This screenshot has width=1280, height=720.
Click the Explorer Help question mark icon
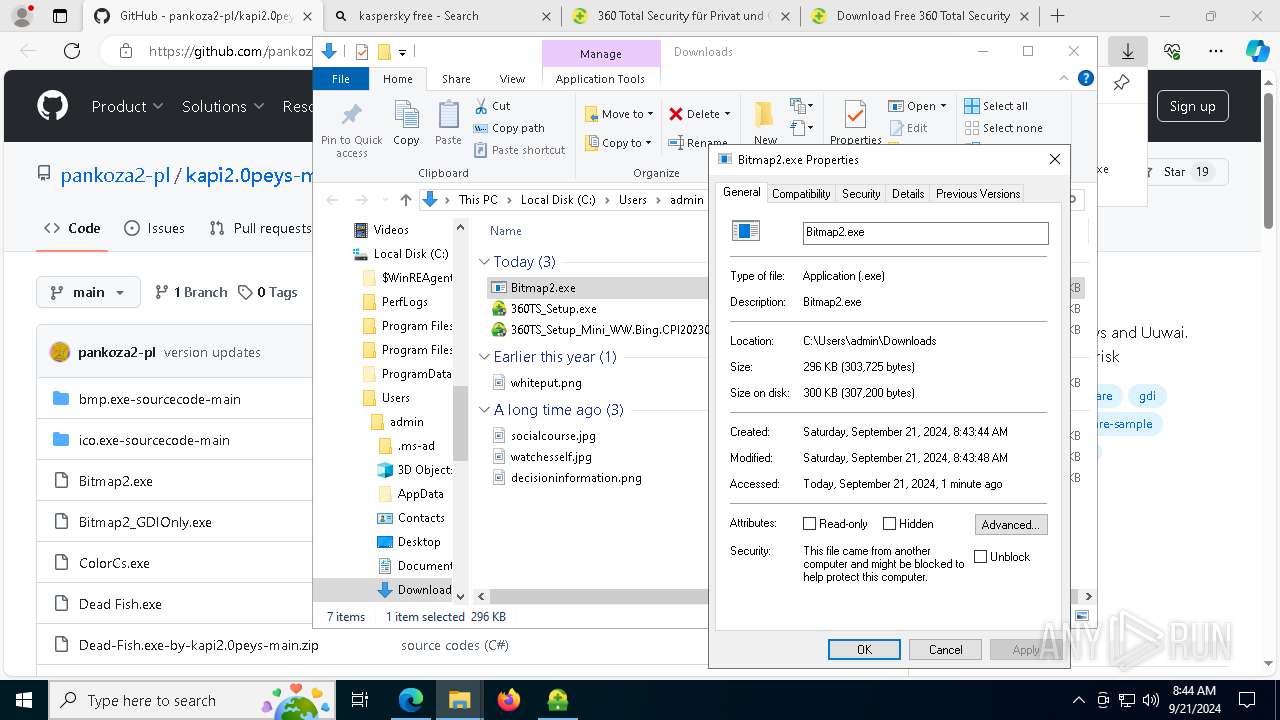click(x=1086, y=78)
